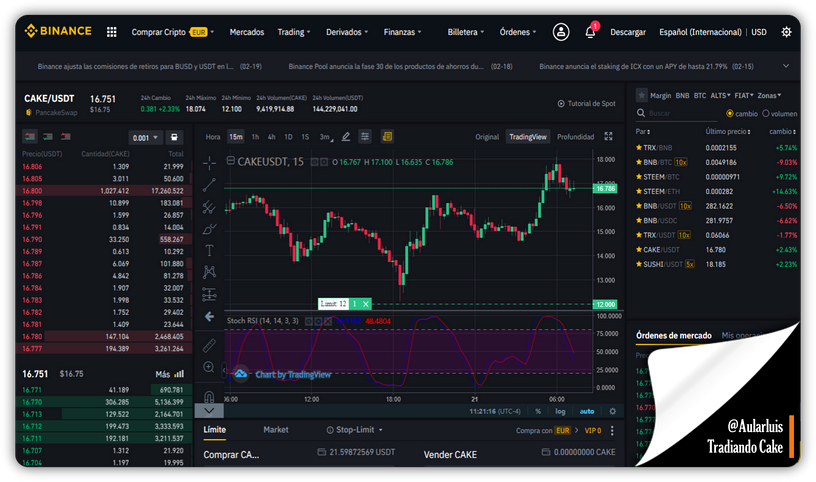Toggle percent scale on chart
Image resolution: width=816 pixels, height=482 pixels.
538,411
